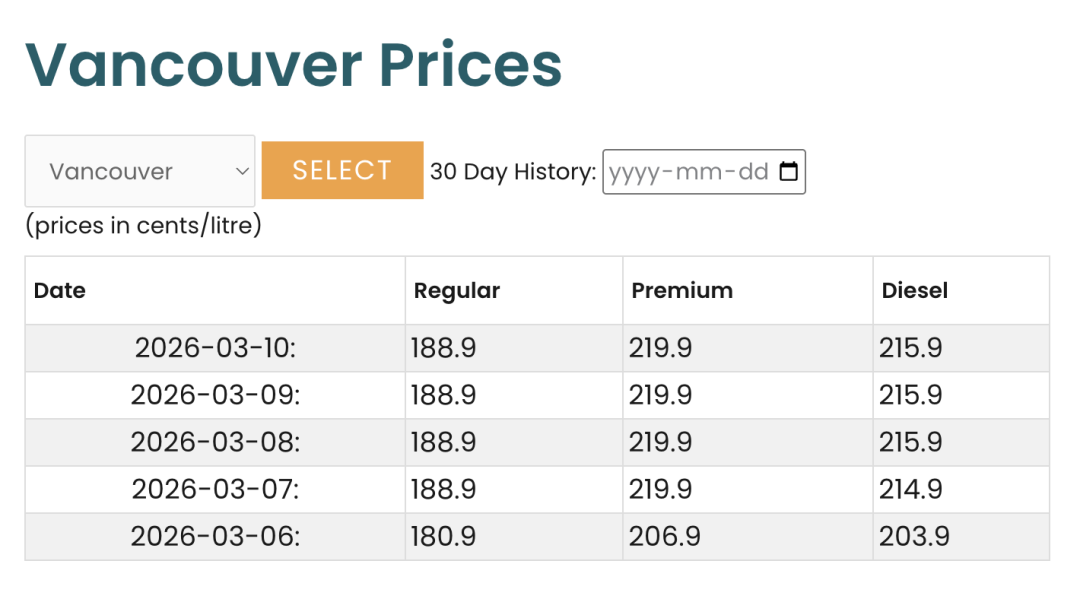Select the 2026-03-09 date cell
This screenshot has width=1080, height=599.
tap(216, 395)
